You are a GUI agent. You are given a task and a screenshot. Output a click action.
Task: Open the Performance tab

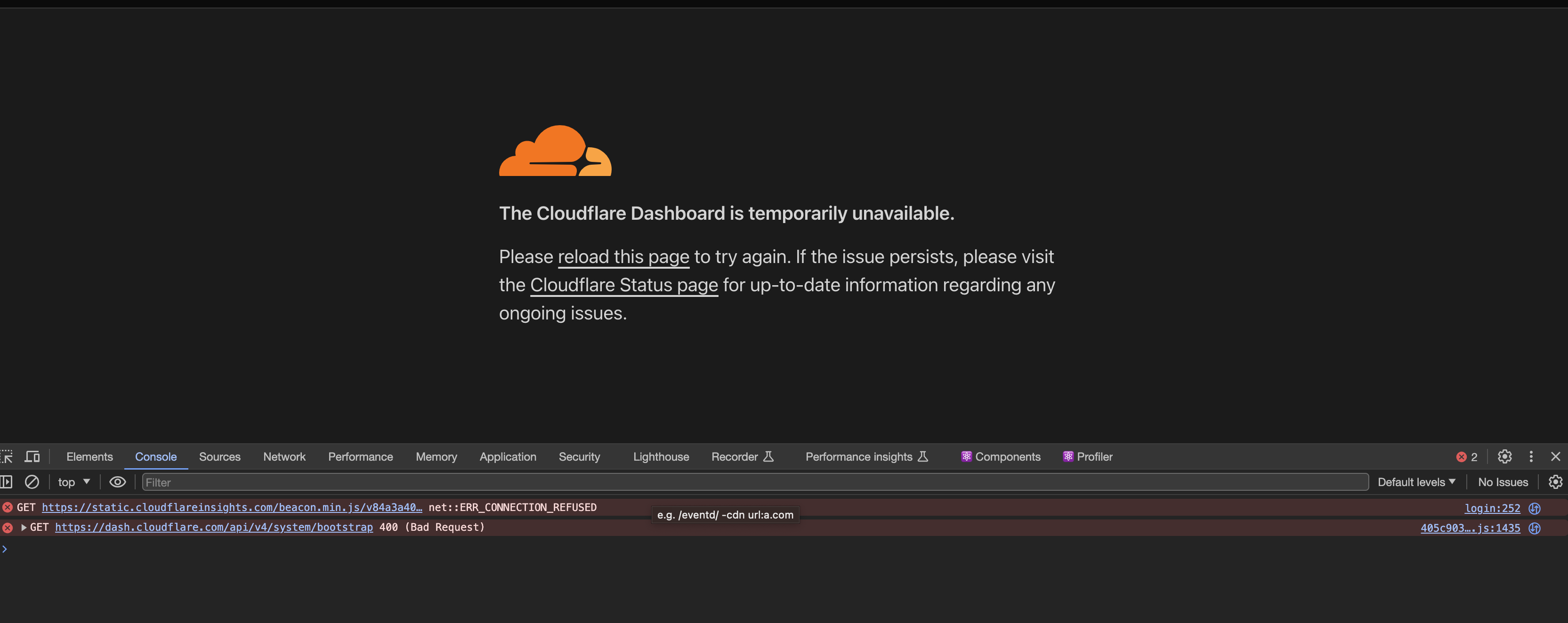pos(360,456)
